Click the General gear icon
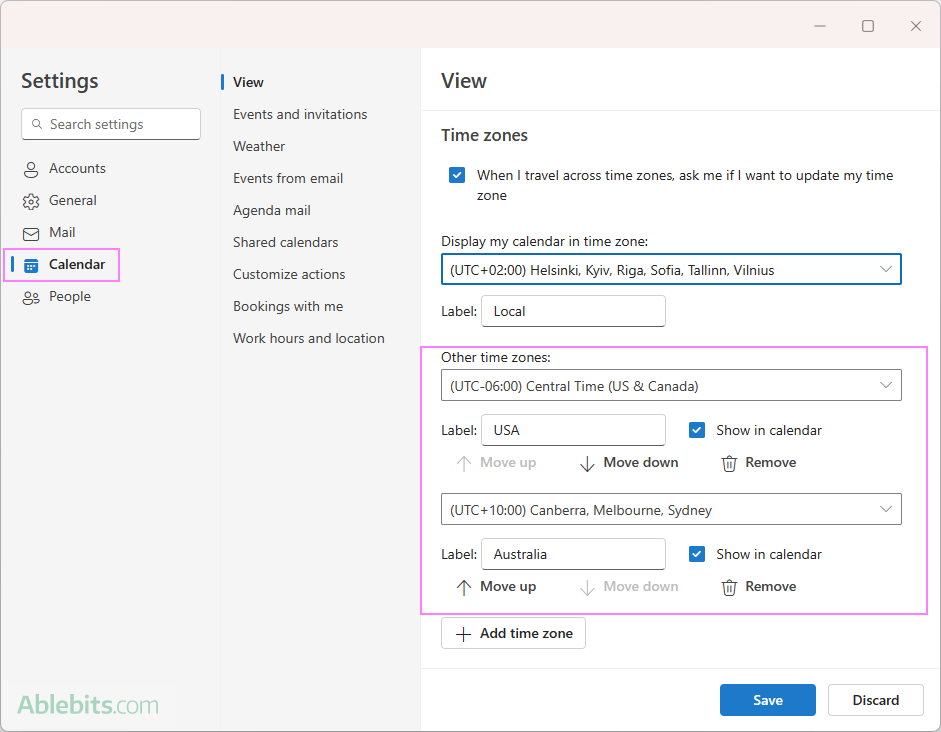This screenshot has height=732, width=941. click(31, 201)
